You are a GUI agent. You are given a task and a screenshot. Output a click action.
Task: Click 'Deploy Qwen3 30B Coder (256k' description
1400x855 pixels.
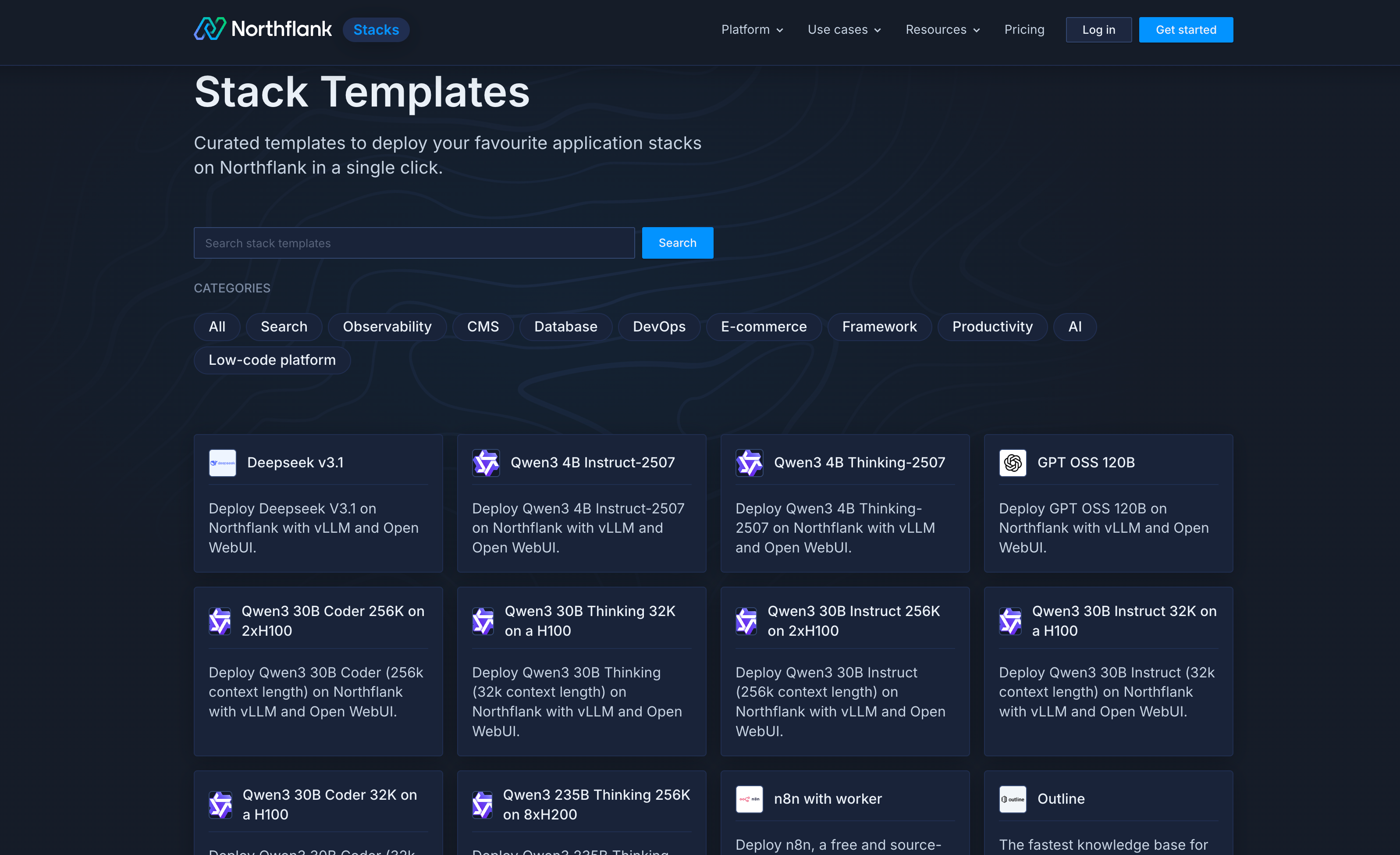[x=316, y=692]
